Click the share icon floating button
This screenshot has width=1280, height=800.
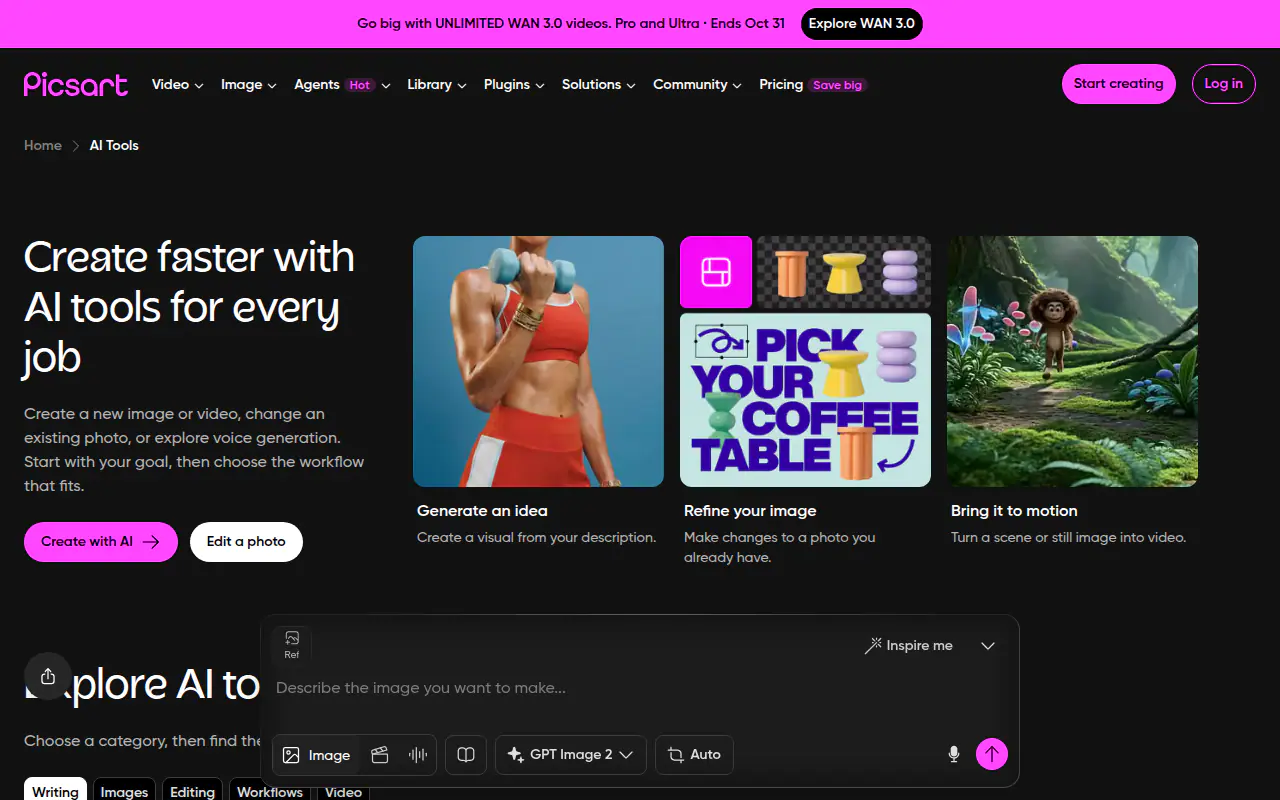48,676
